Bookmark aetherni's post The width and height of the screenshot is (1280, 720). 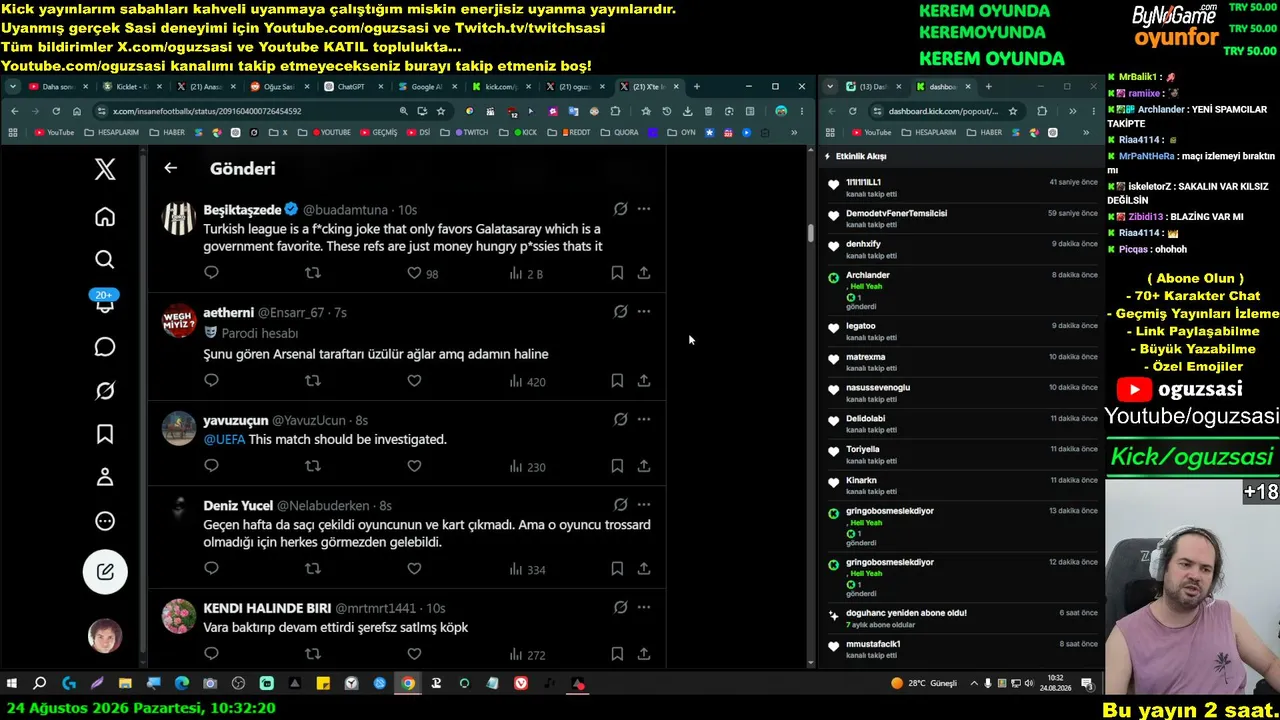617,380
